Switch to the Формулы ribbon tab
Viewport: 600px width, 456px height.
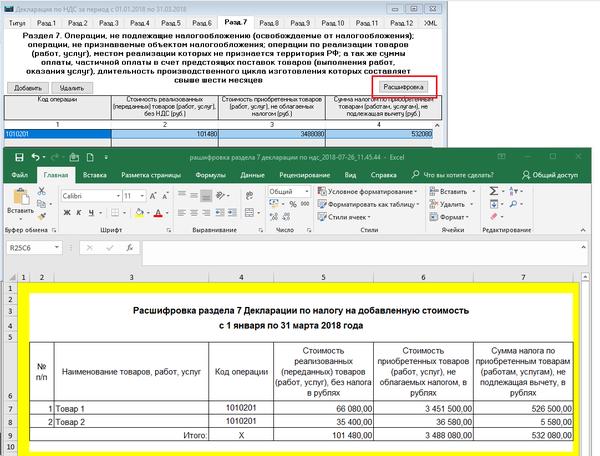point(210,175)
